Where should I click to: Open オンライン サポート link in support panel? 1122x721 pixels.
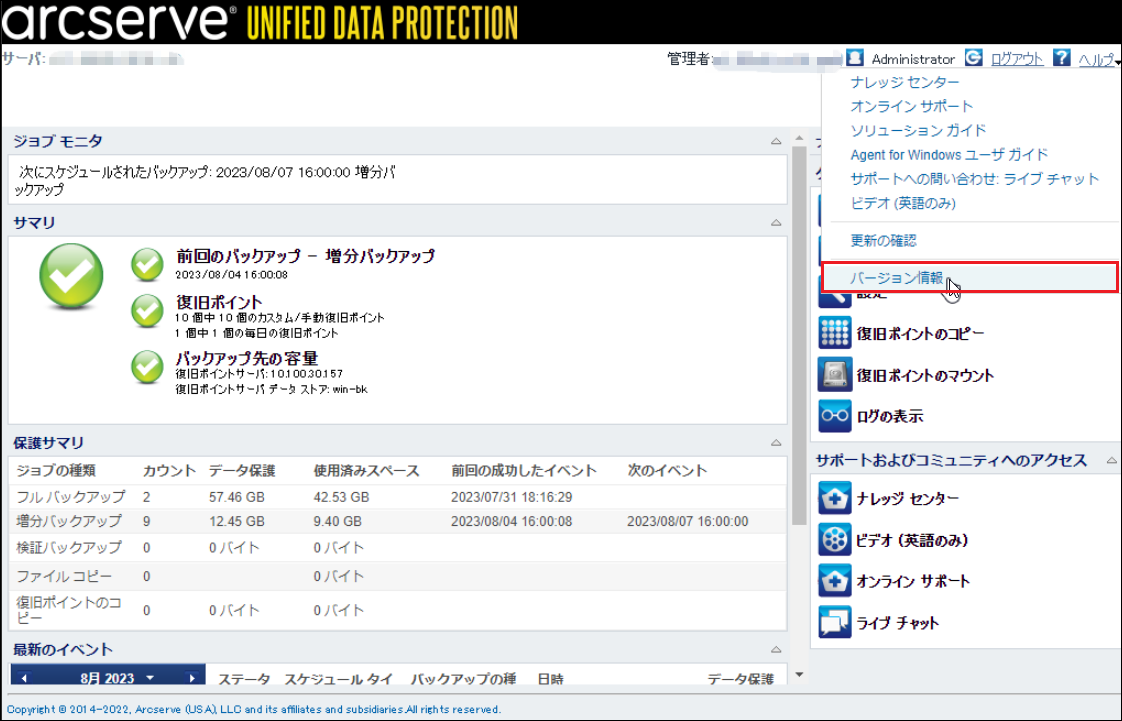click(913, 582)
